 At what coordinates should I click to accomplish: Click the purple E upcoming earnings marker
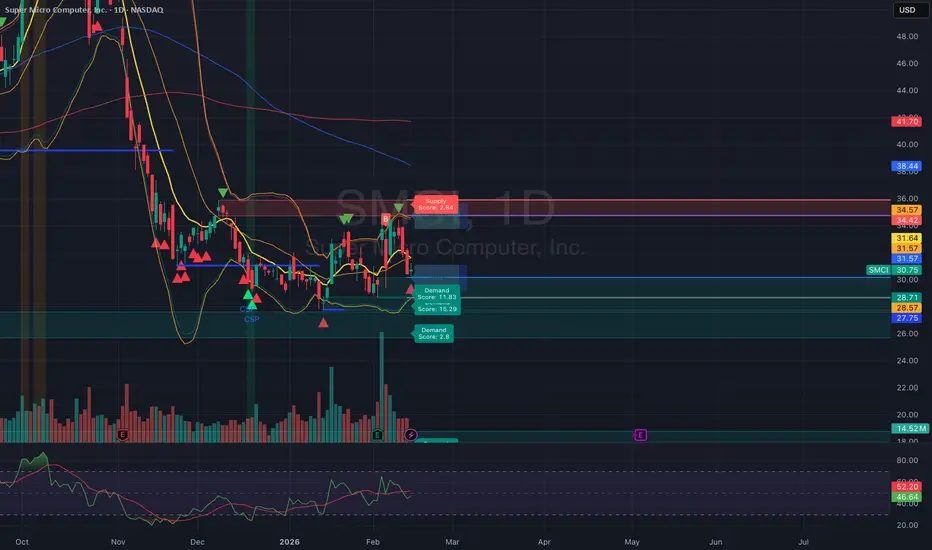coord(640,435)
